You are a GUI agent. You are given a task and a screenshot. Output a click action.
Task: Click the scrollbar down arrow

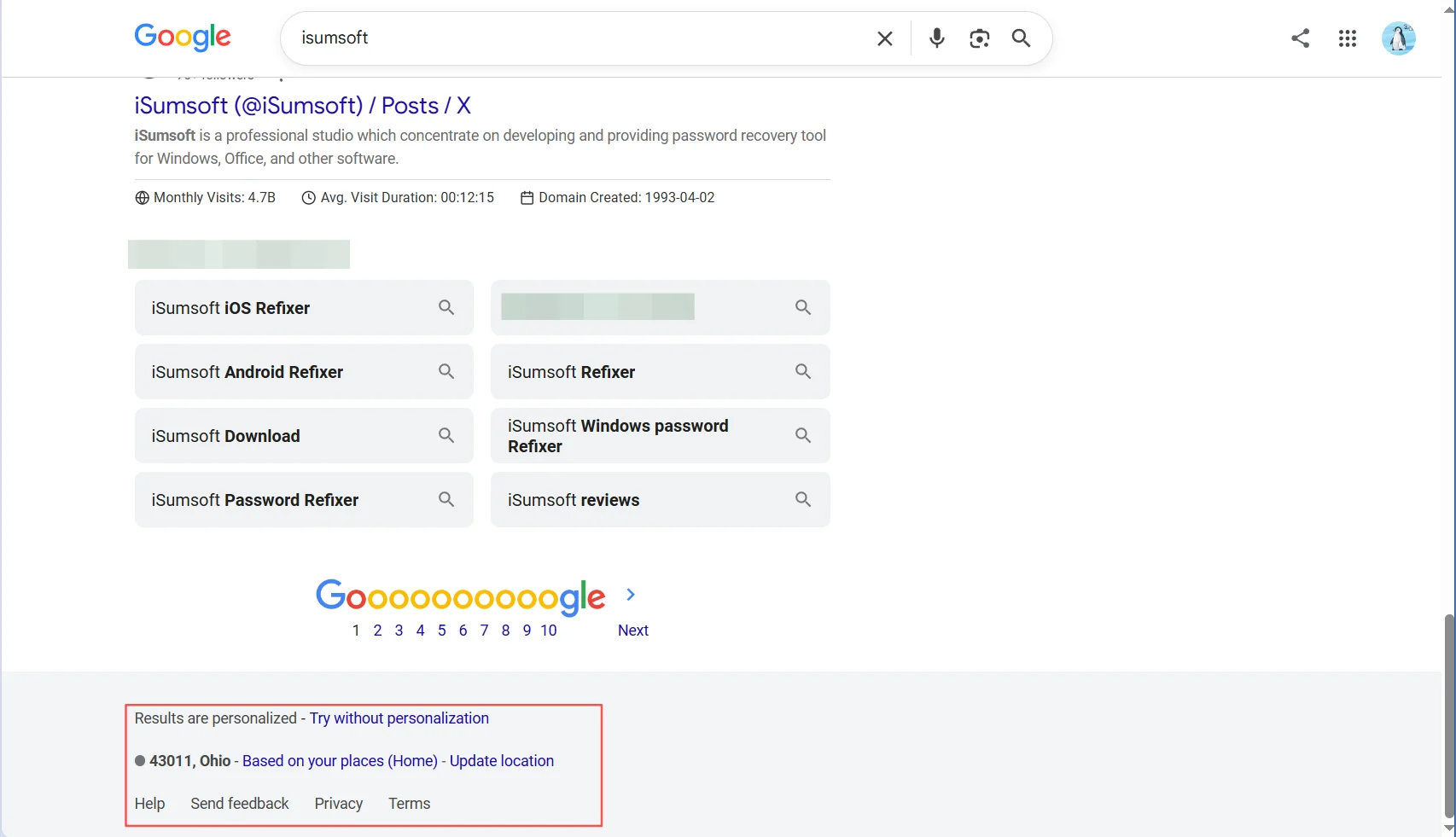pyautogui.click(x=1449, y=828)
